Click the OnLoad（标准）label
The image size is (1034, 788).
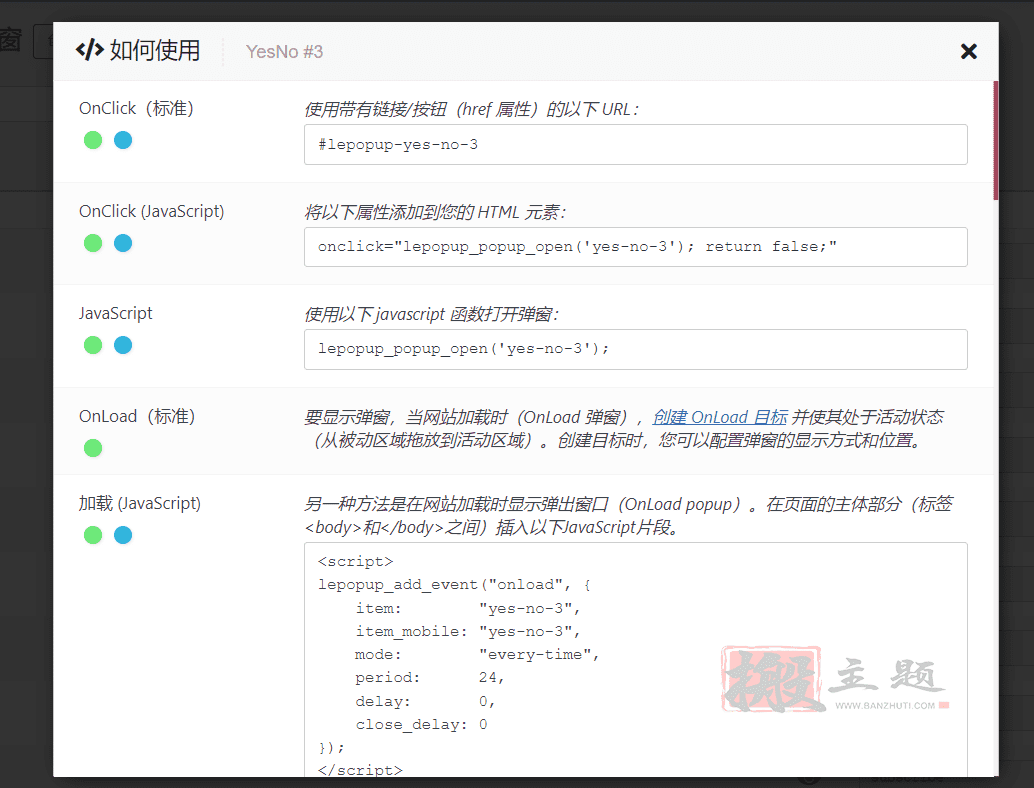137,416
